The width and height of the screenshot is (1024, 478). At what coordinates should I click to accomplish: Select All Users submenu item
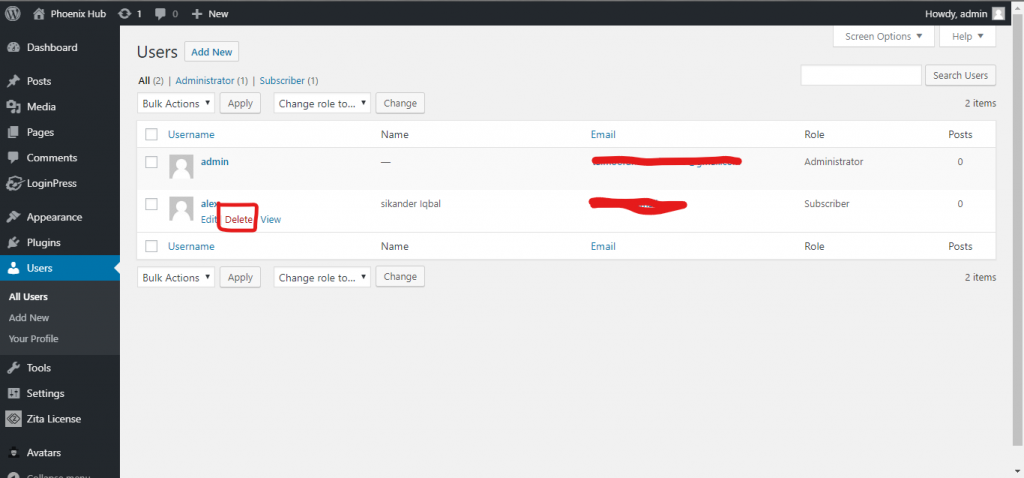[28, 296]
